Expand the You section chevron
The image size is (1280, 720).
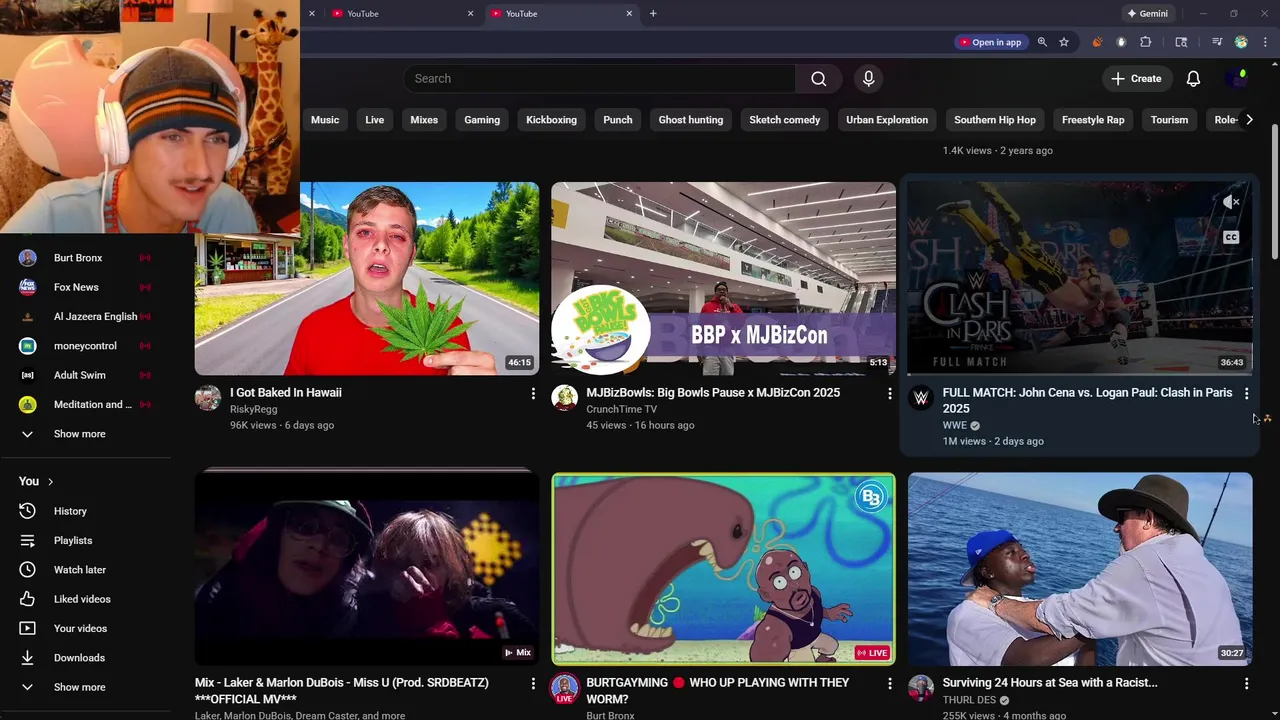50,482
